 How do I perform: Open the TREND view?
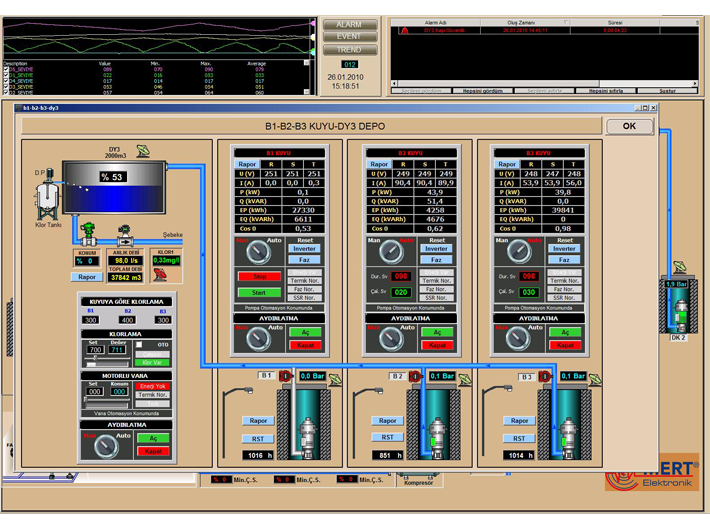pyautogui.click(x=349, y=50)
